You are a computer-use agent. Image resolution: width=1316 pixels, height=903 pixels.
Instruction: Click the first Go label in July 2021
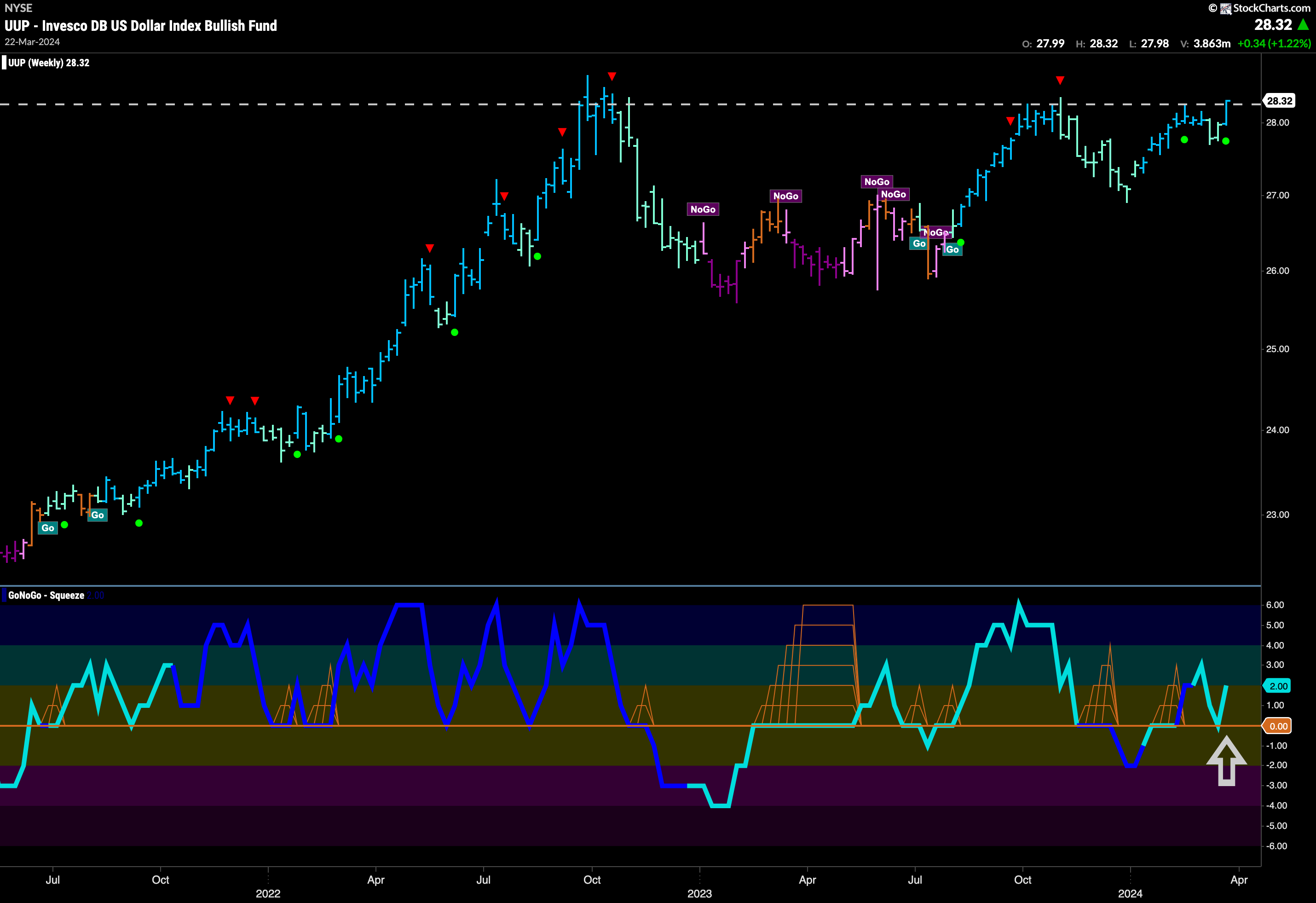(47, 528)
